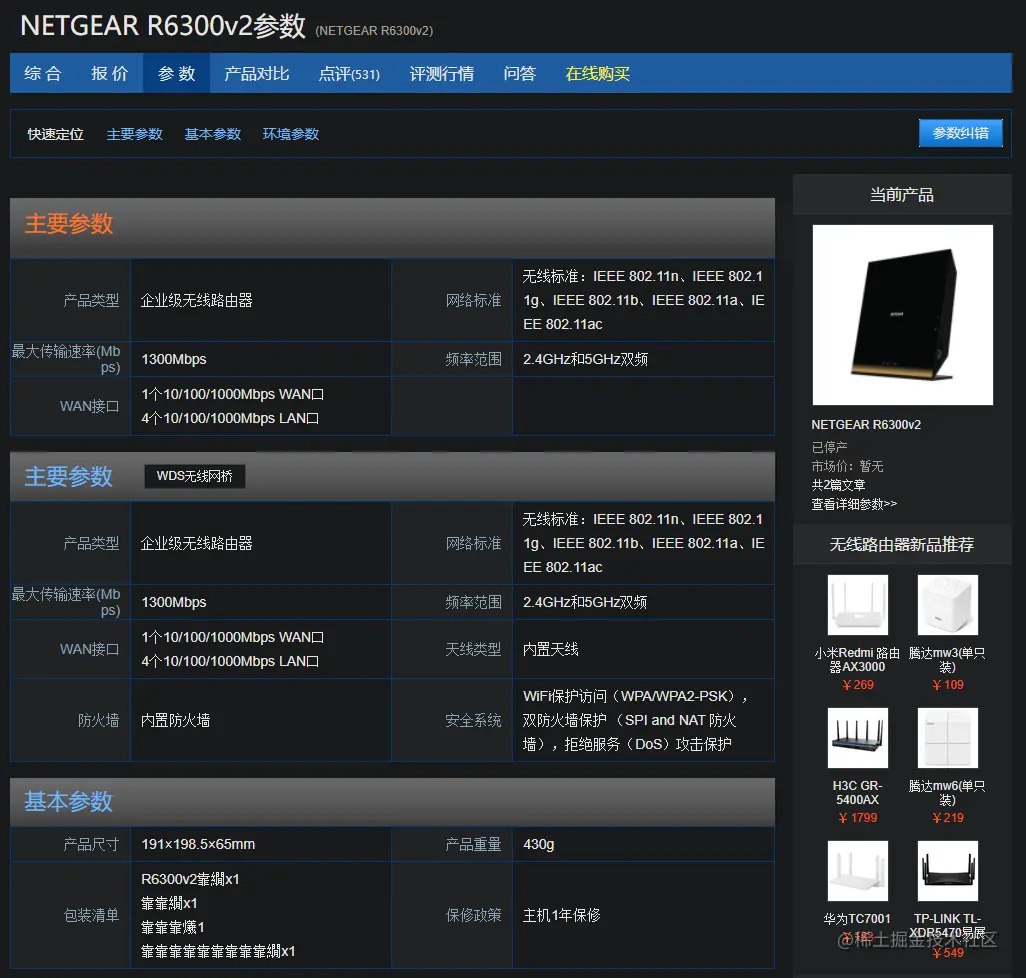Image resolution: width=1026 pixels, height=978 pixels.
Task: Go to the 问答 question section
Action: click(x=519, y=72)
